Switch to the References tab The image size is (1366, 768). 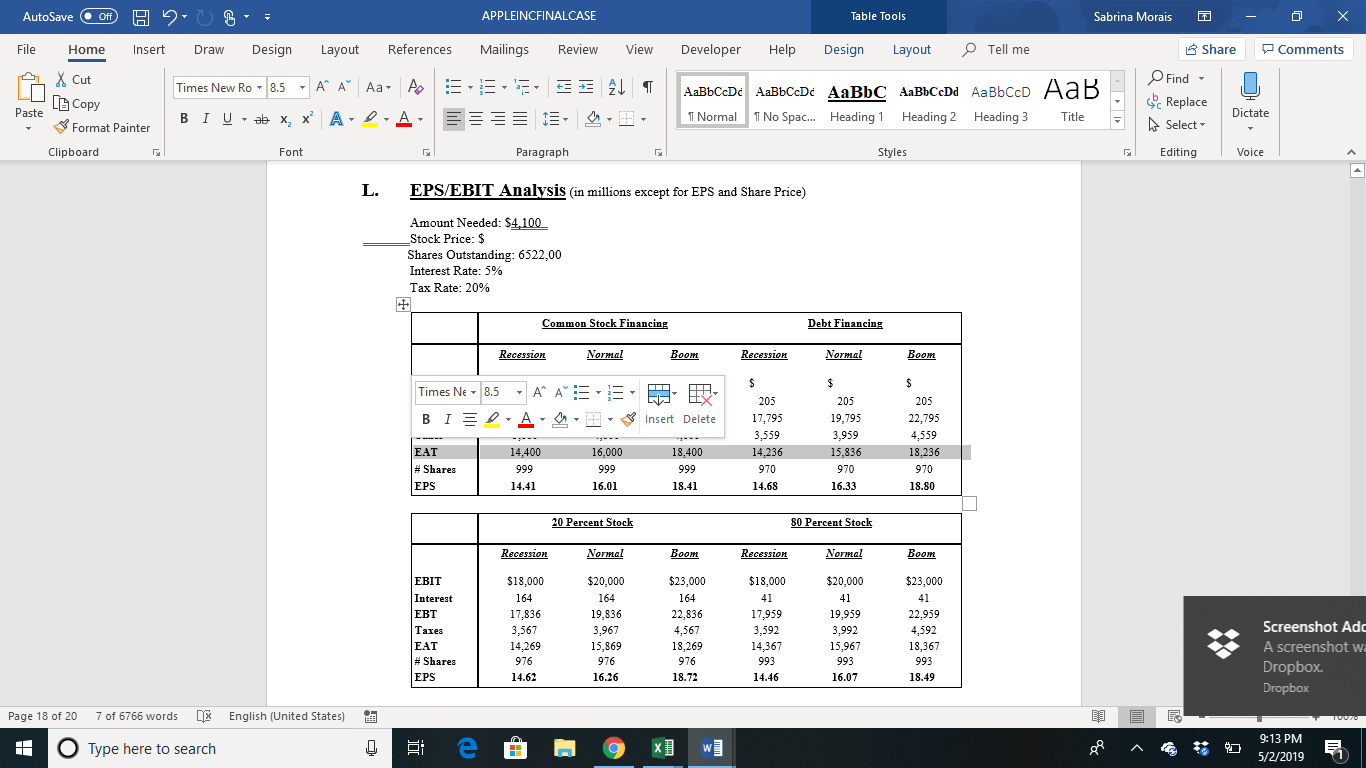click(x=420, y=49)
